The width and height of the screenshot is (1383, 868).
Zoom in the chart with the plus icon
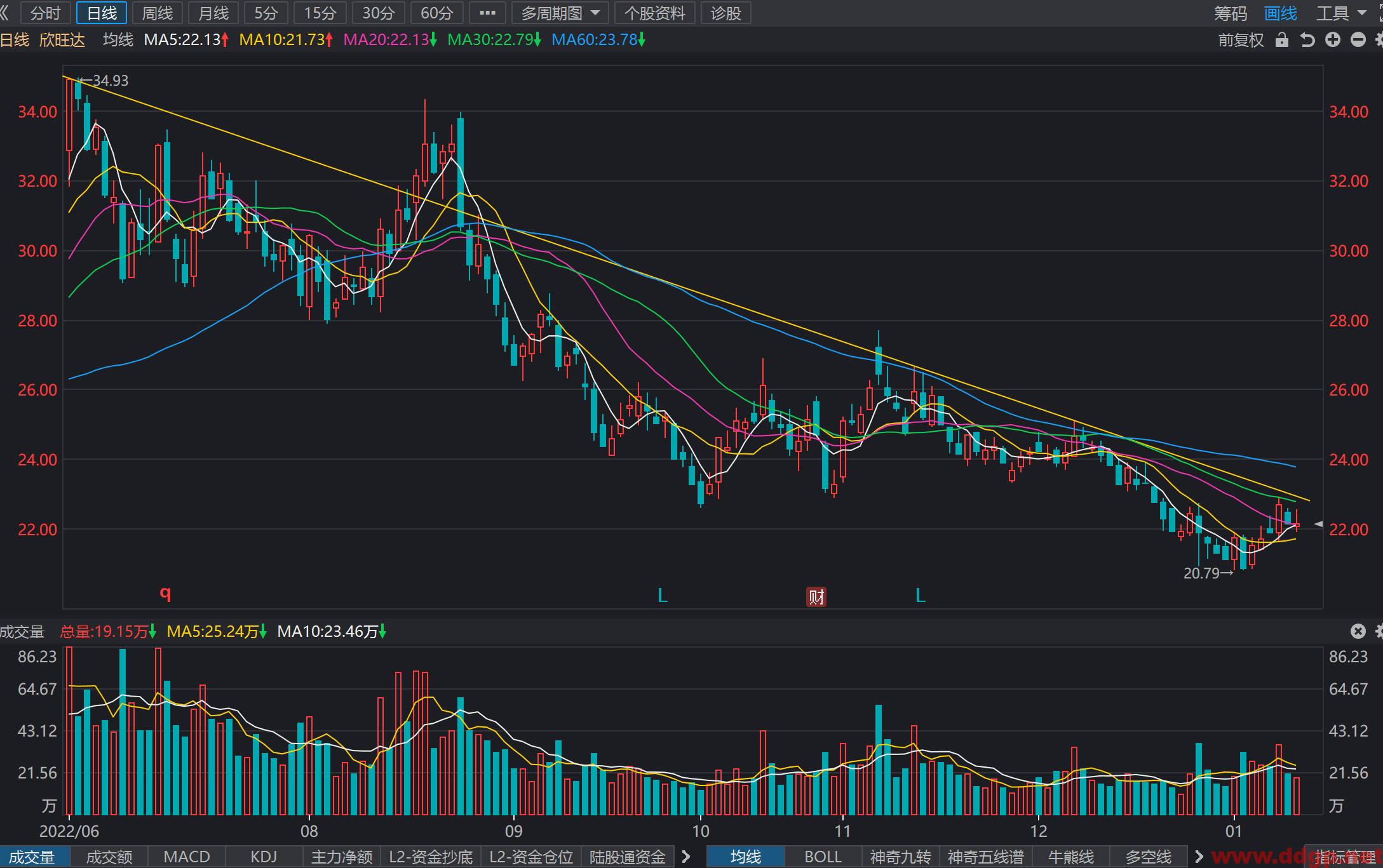[1333, 40]
